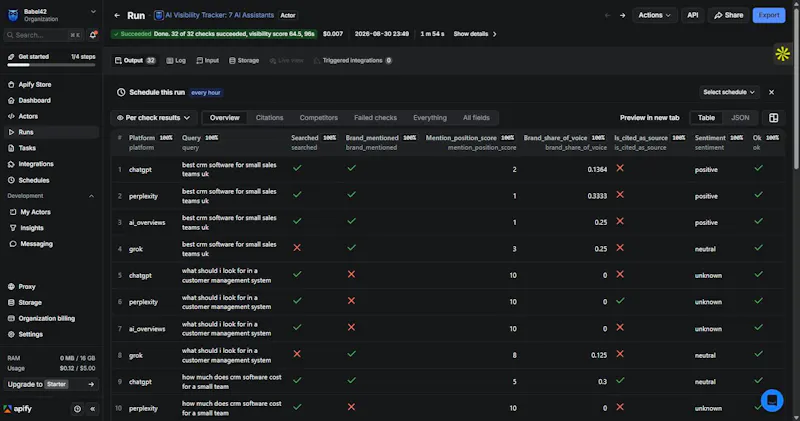Open the Output tab

pos(135,60)
